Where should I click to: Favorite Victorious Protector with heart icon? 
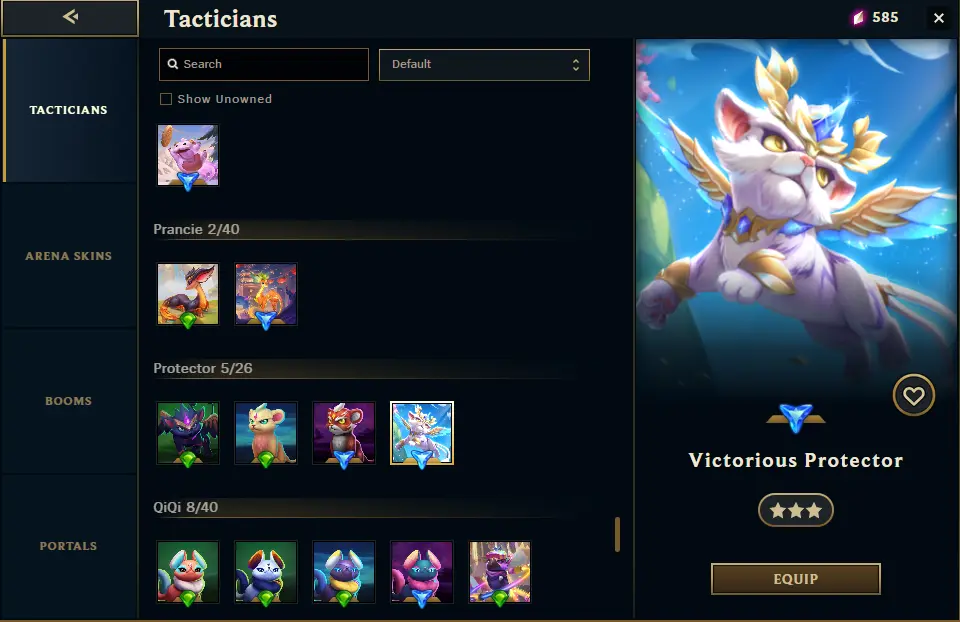point(913,395)
